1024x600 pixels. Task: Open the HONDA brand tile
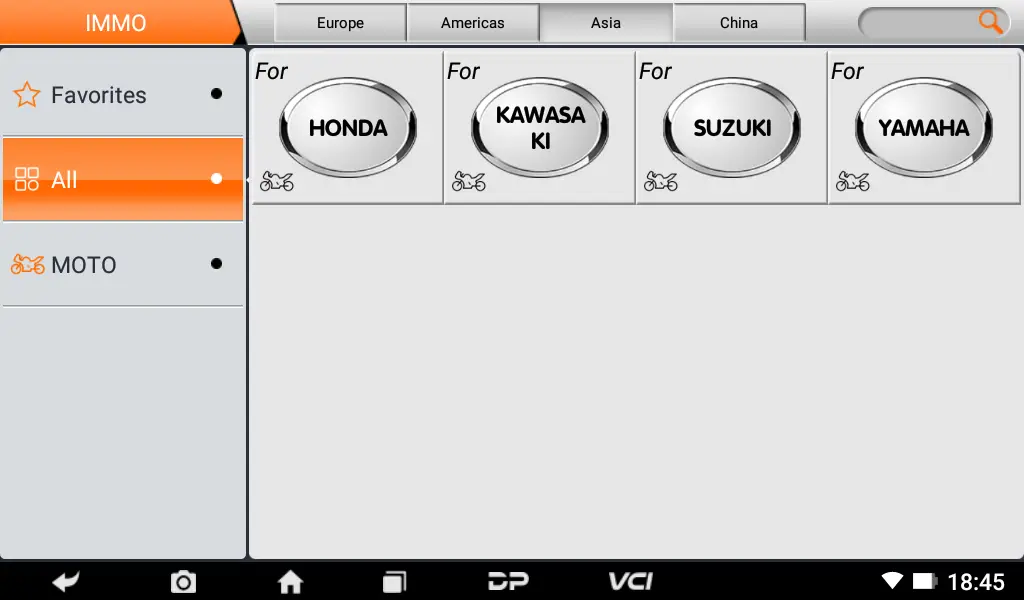click(347, 128)
